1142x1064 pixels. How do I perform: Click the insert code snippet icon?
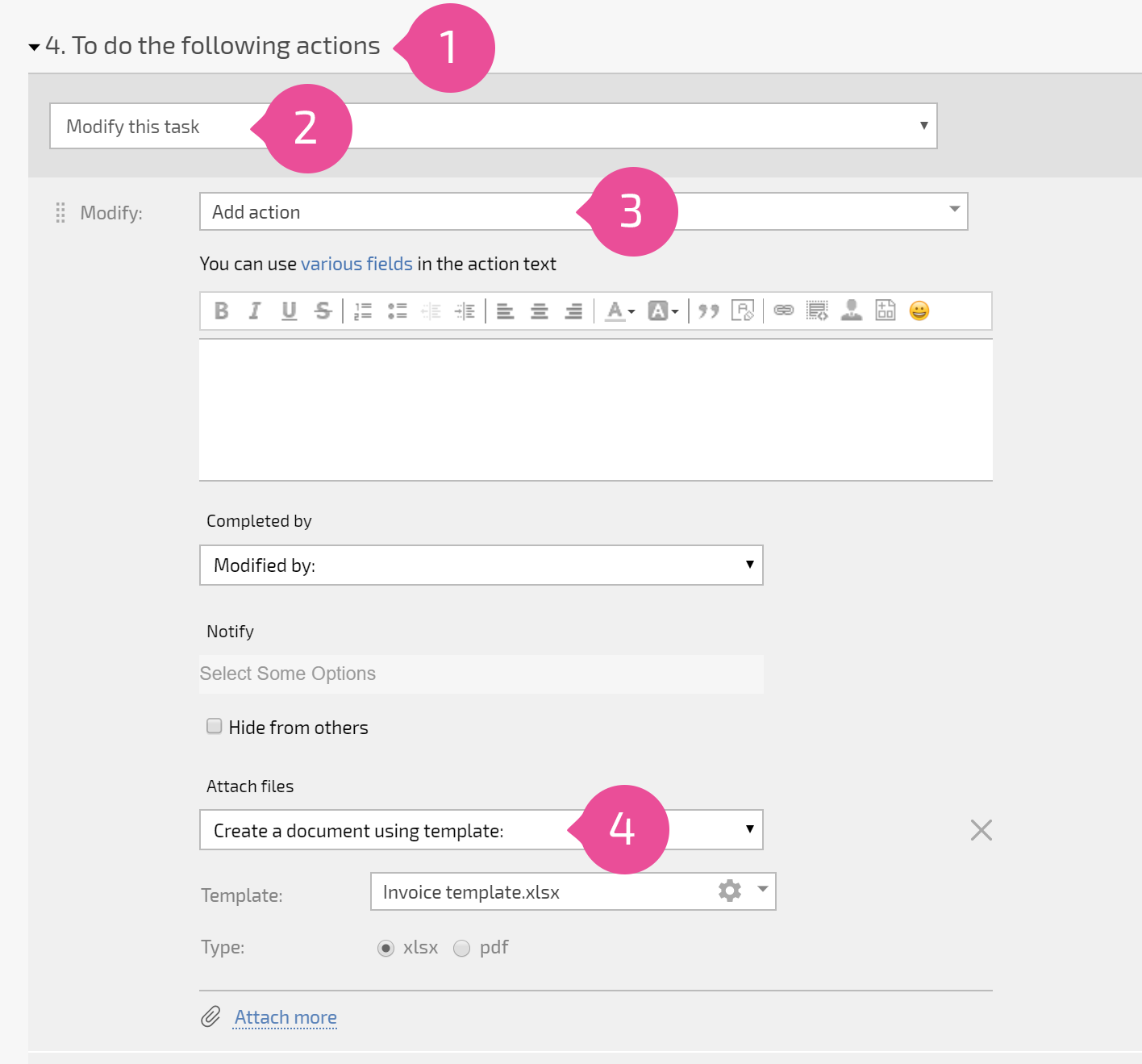pos(818,311)
